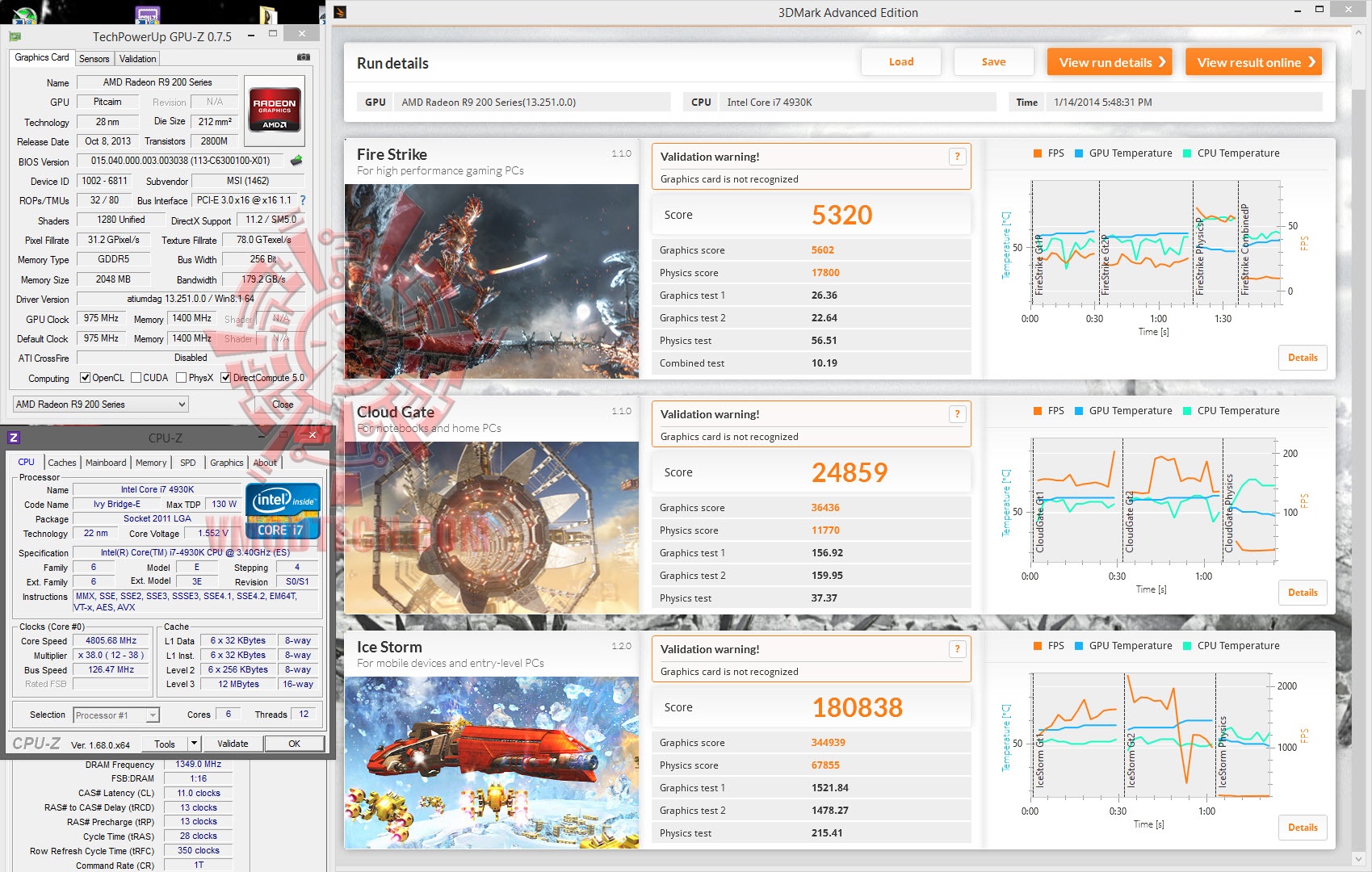
Task: Click the GPU-Z screenshot camera icon
Action: tap(304, 57)
